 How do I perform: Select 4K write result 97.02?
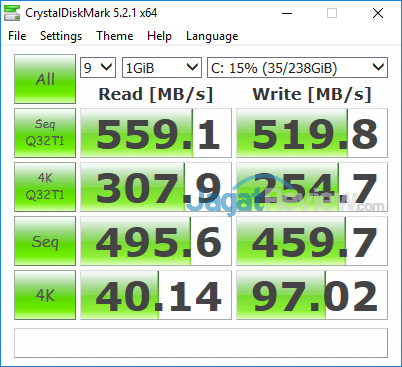312,295
